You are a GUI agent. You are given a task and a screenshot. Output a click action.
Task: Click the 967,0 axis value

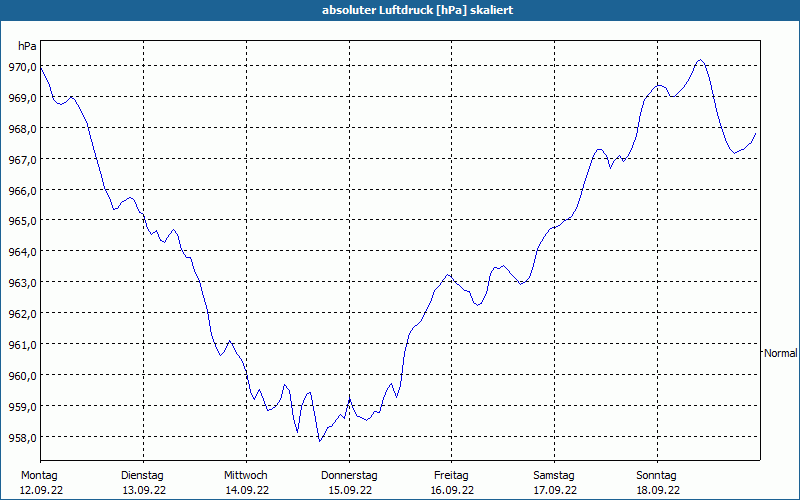22,160
